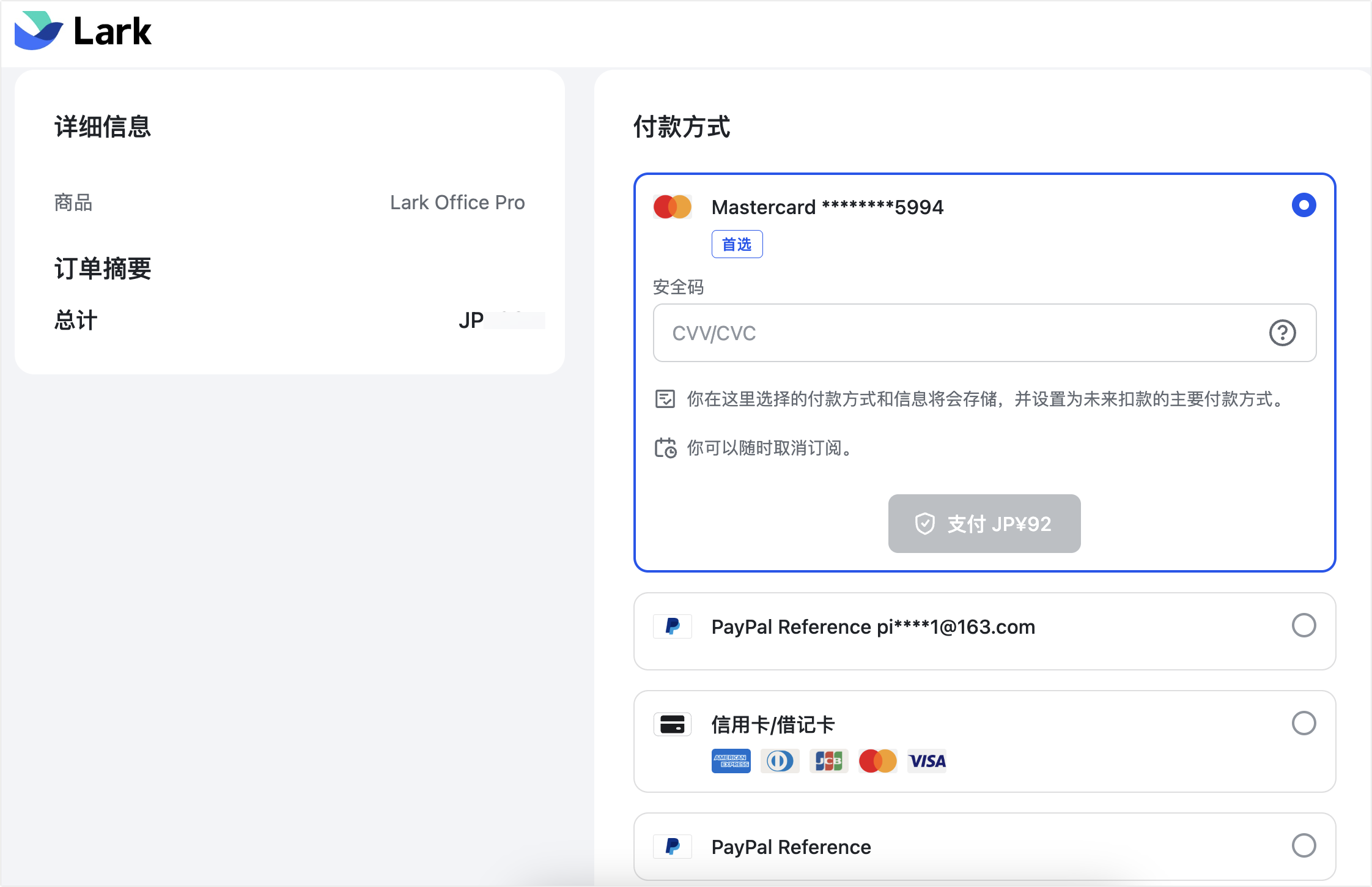Click the calendar cancel-subscription icon
1372x887 pixels.
(x=665, y=448)
